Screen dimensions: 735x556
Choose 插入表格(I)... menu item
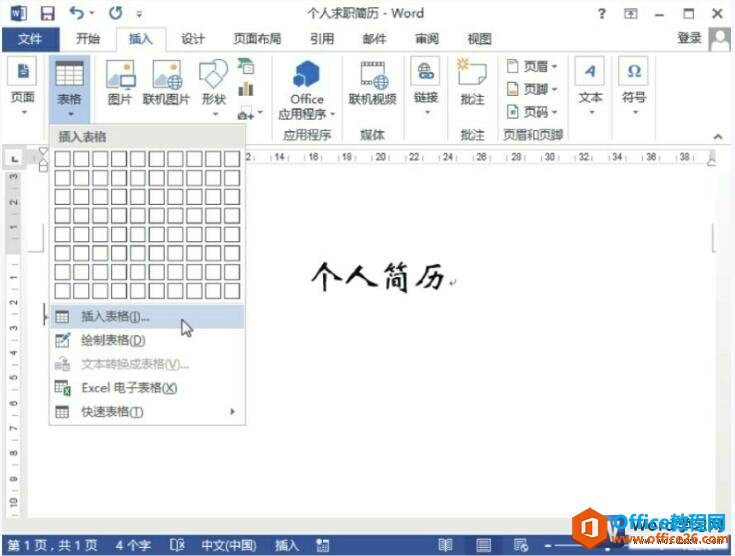pos(147,317)
